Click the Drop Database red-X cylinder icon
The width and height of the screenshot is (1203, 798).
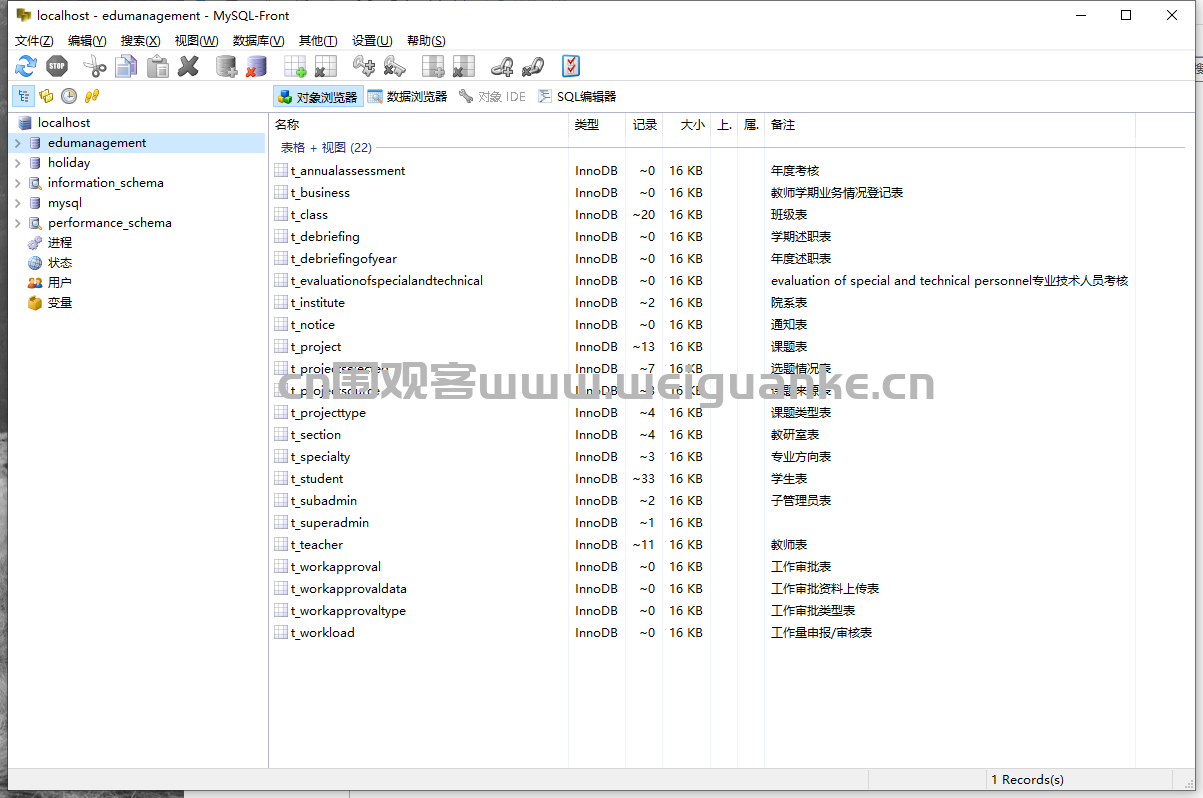tap(256, 66)
